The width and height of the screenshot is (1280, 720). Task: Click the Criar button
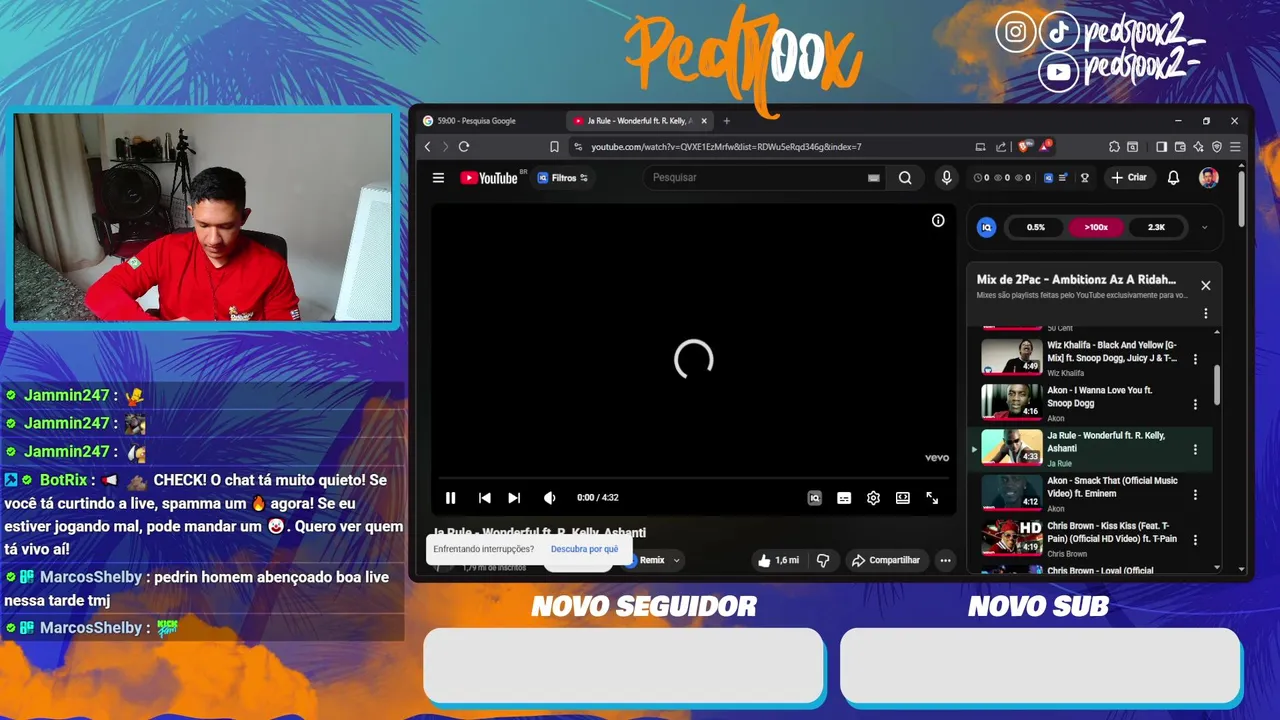[x=1129, y=178]
